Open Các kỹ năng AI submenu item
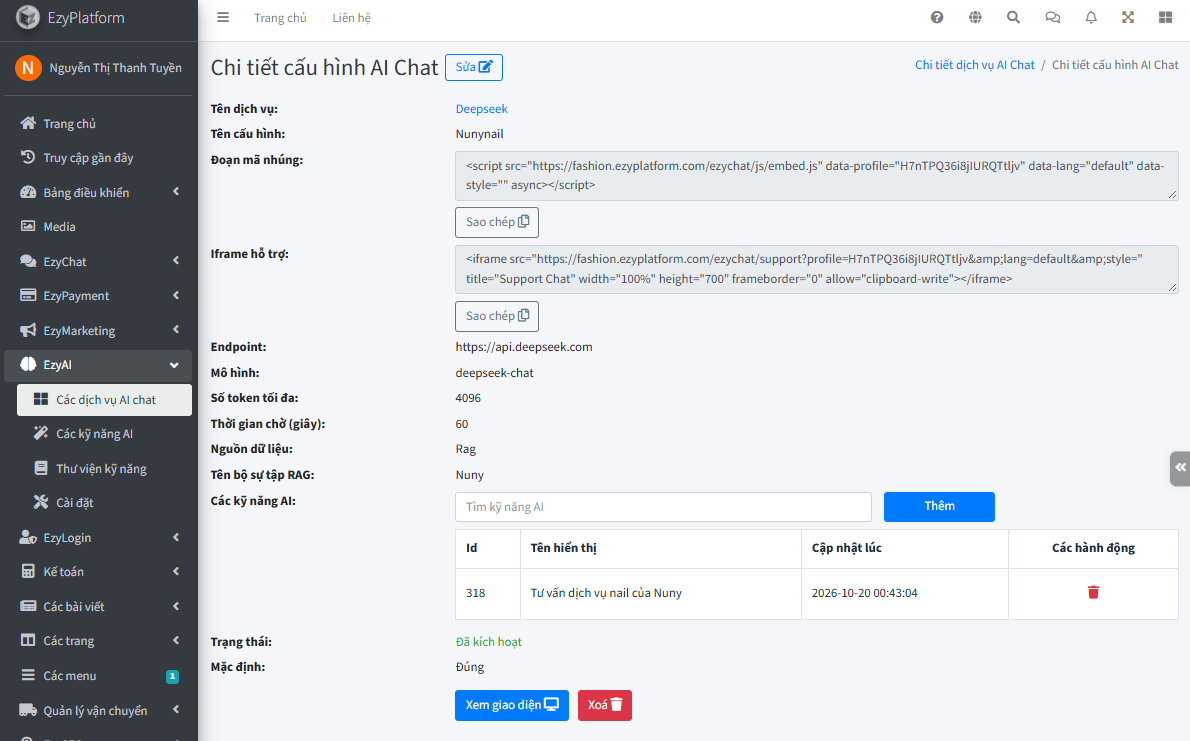 click(104, 434)
